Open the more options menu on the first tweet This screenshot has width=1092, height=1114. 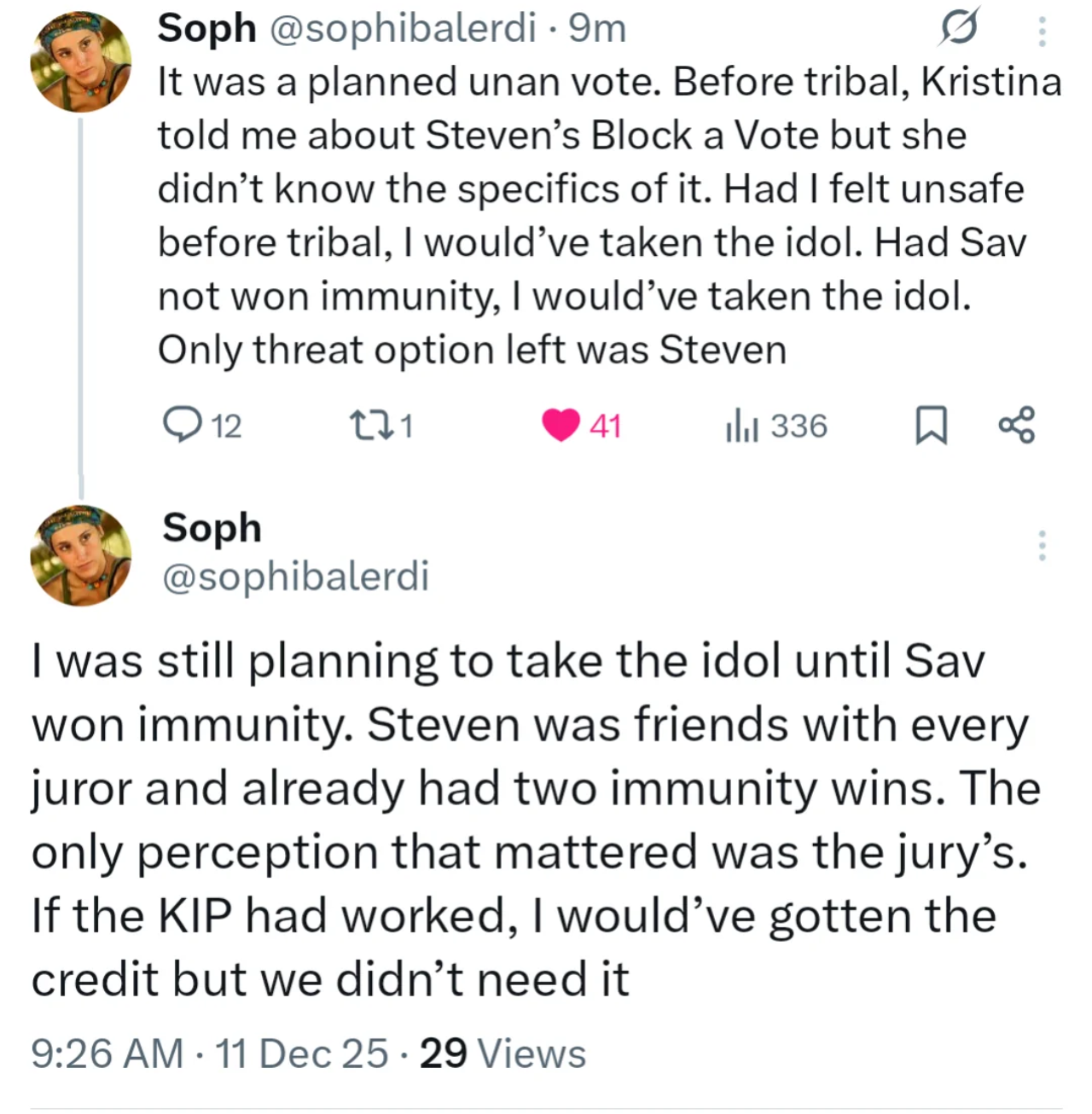[1041, 31]
